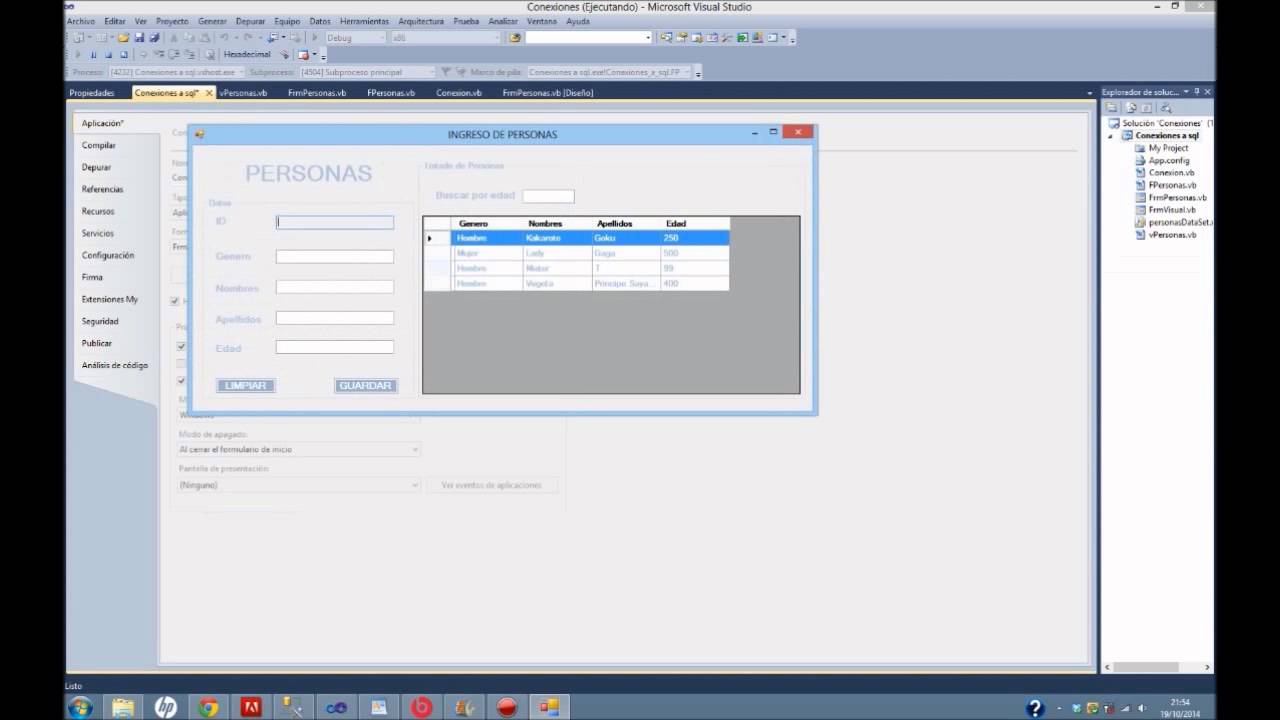
Task: Click My Project folder icon
Action: click(1141, 148)
